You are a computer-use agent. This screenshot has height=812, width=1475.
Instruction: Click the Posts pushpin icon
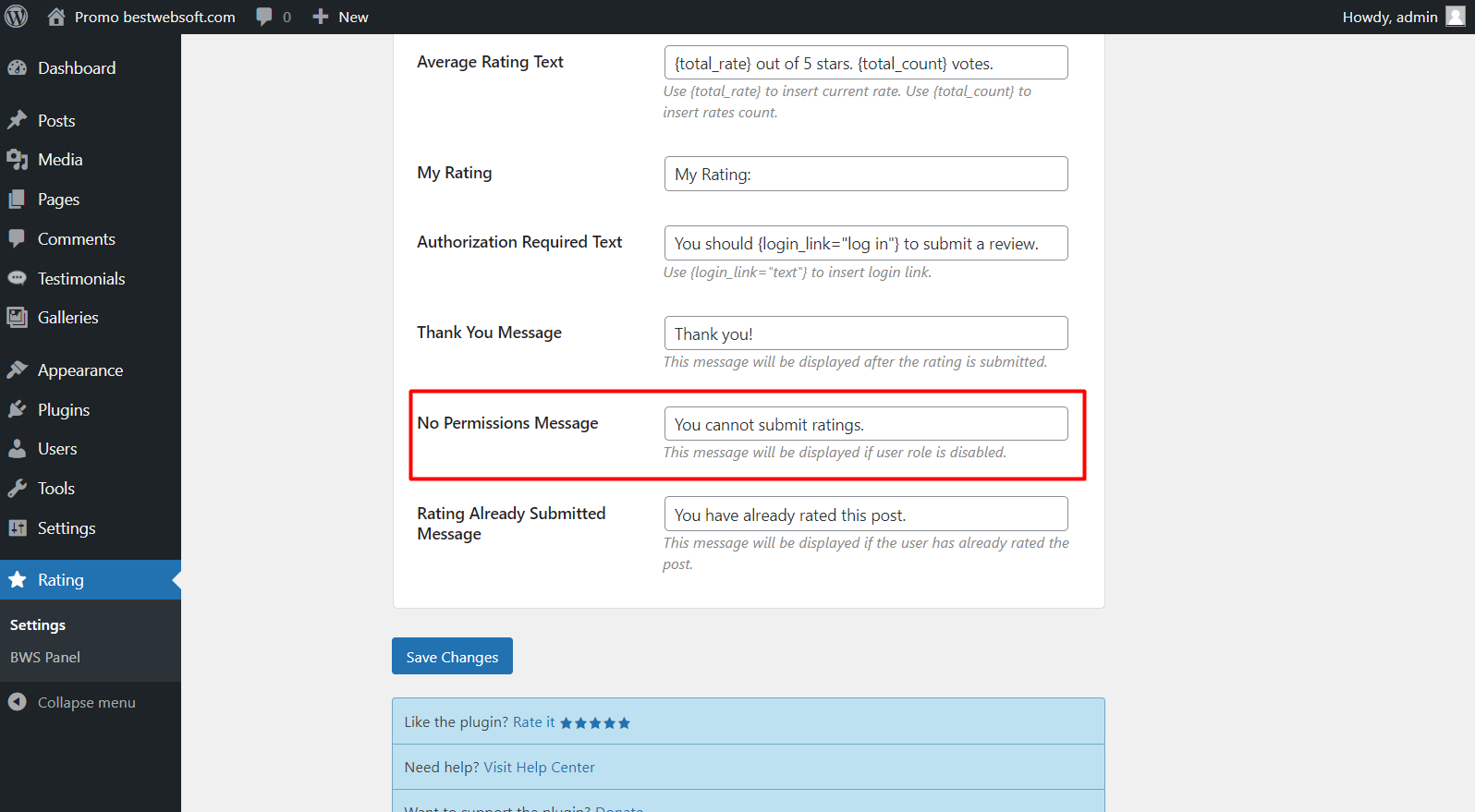(x=18, y=120)
